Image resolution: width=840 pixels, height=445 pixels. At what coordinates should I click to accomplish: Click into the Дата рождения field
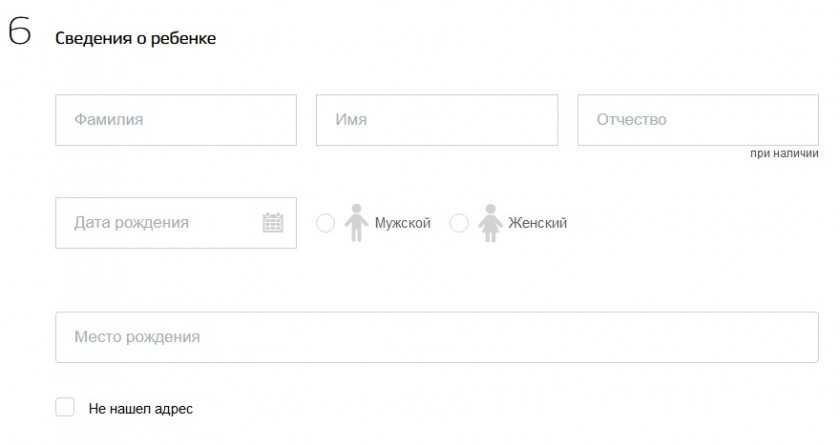tap(160, 223)
